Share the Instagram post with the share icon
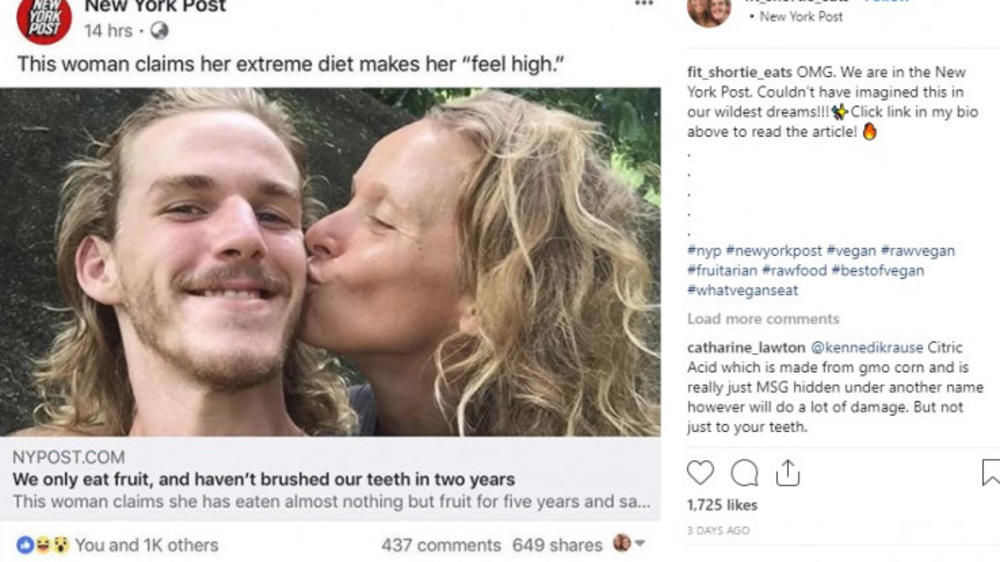The width and height of the screenshot is (1000, 562). click(788, 472)
